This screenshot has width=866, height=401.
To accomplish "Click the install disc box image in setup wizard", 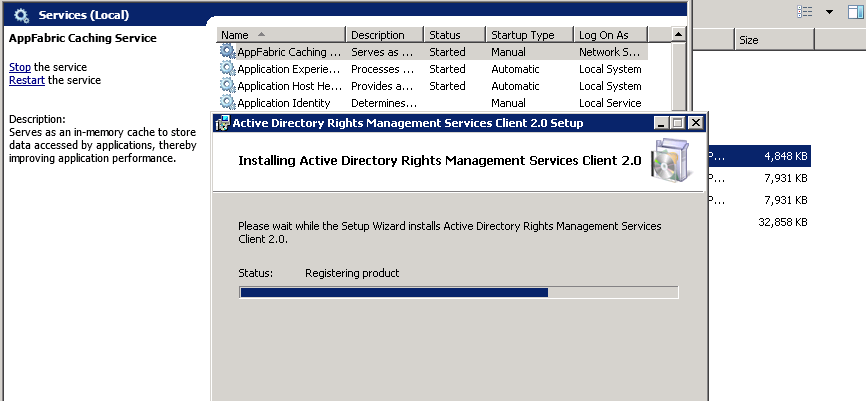I will point(670,160).
